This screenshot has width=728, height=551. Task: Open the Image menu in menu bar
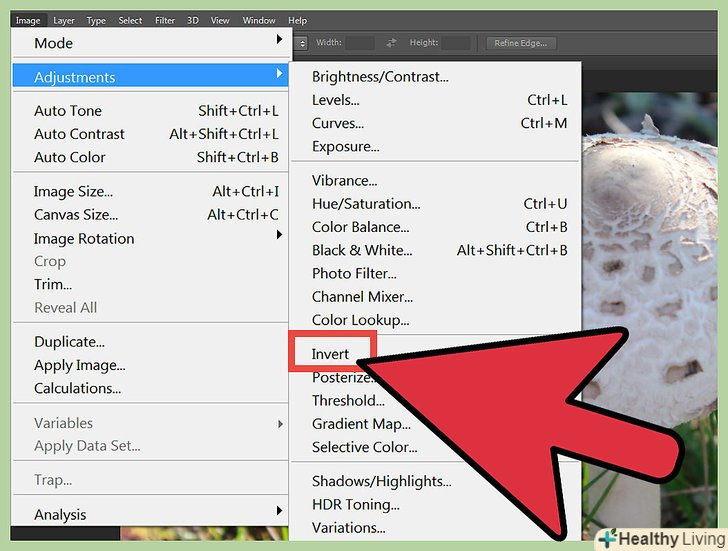click(28, 20)
